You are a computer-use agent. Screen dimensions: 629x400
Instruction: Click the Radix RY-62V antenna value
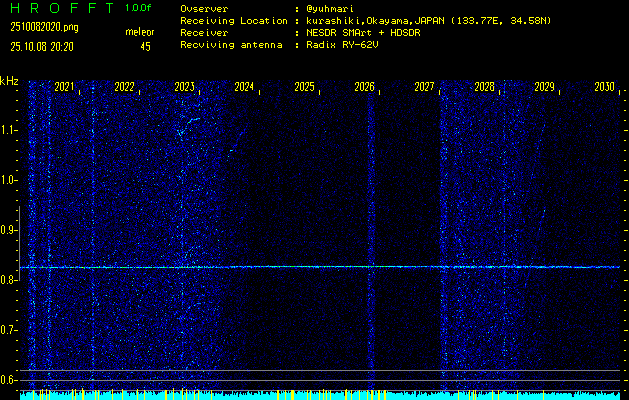[342, 45]
